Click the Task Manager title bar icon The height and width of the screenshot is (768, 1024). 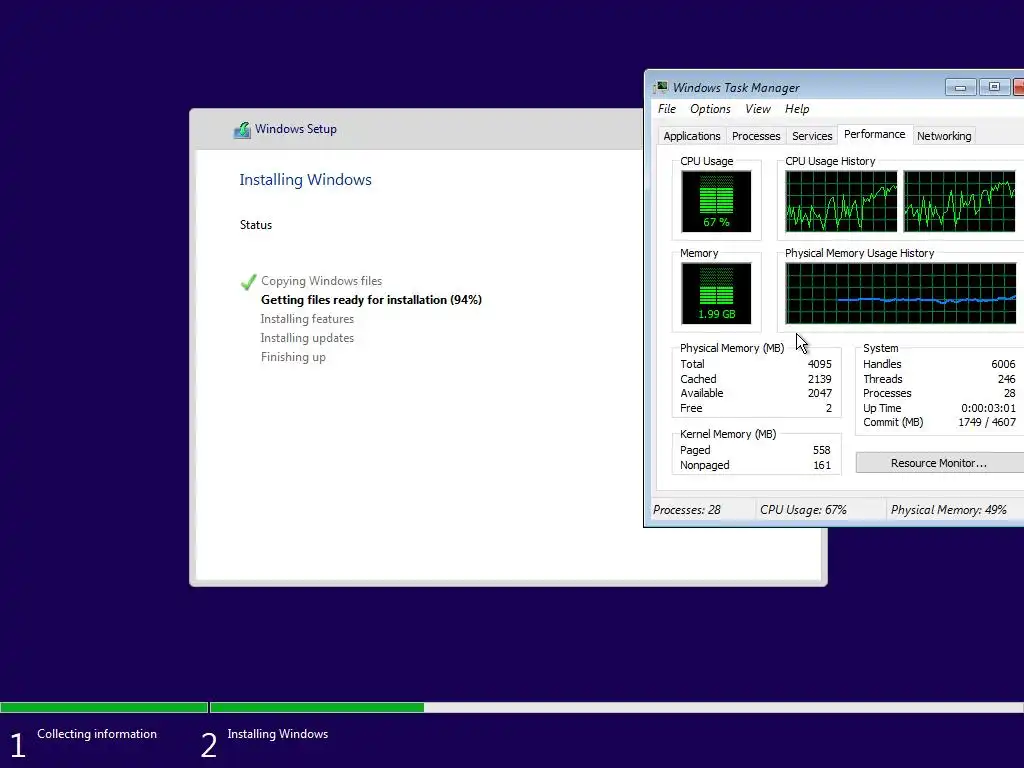(x=661, y=87)
